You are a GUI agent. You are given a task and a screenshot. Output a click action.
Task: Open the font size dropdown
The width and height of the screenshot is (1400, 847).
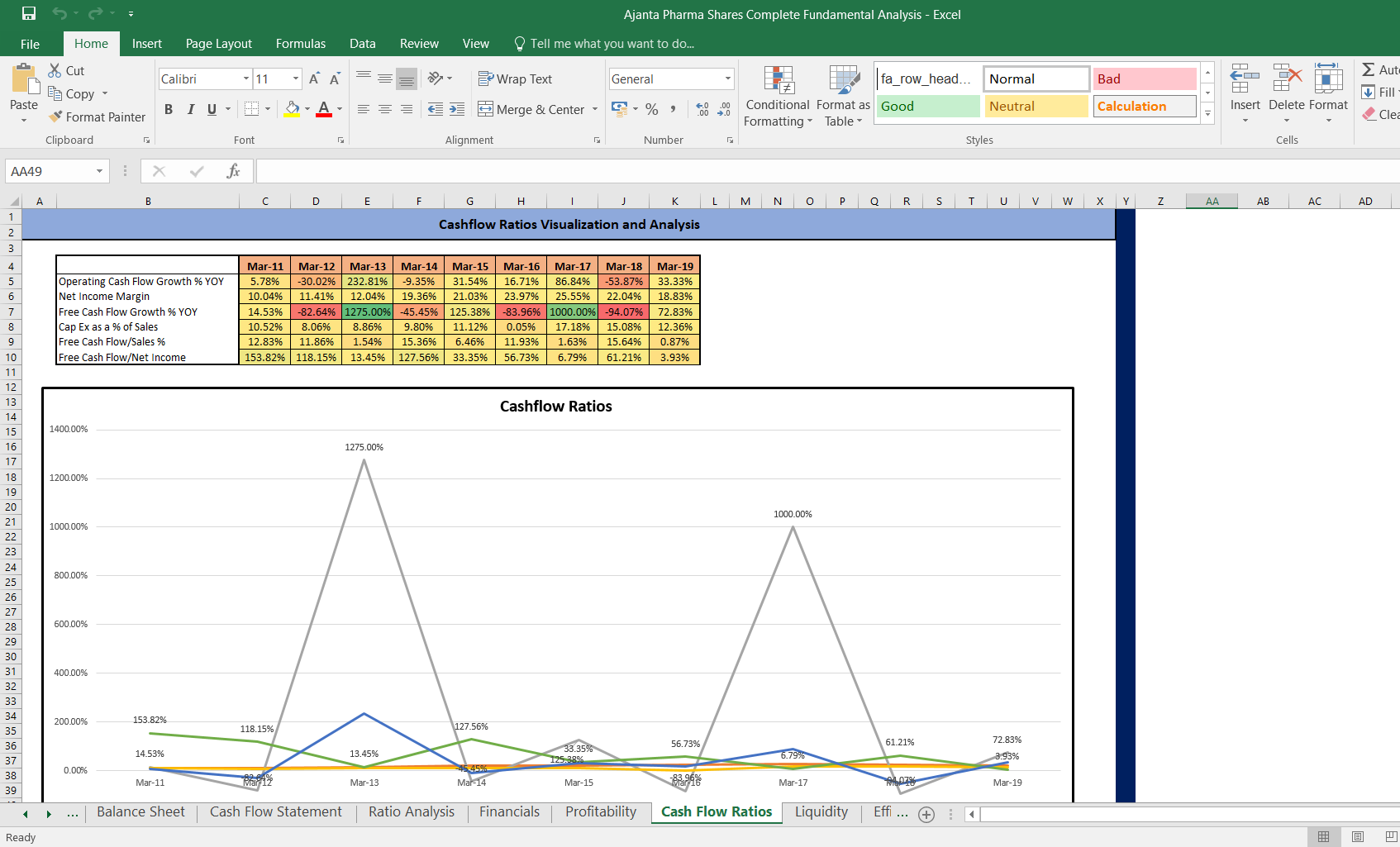296,79
